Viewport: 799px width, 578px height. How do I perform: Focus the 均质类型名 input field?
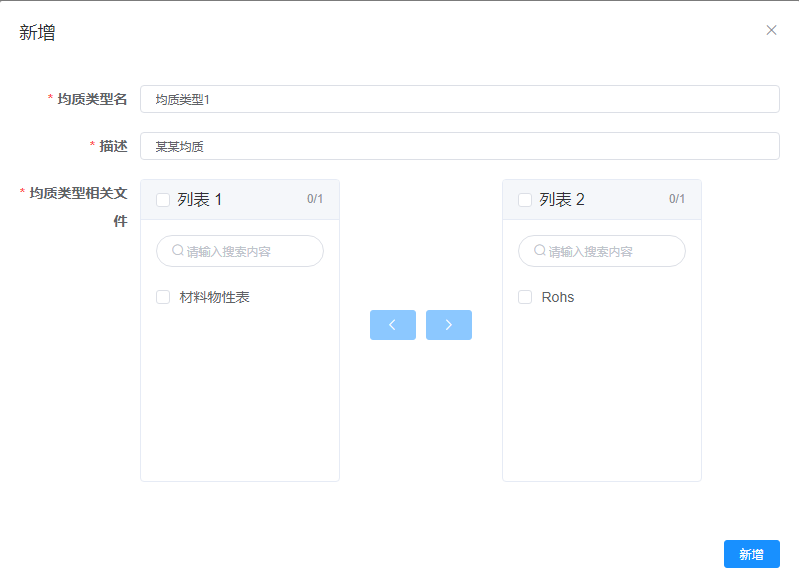[x=459, y=99]
